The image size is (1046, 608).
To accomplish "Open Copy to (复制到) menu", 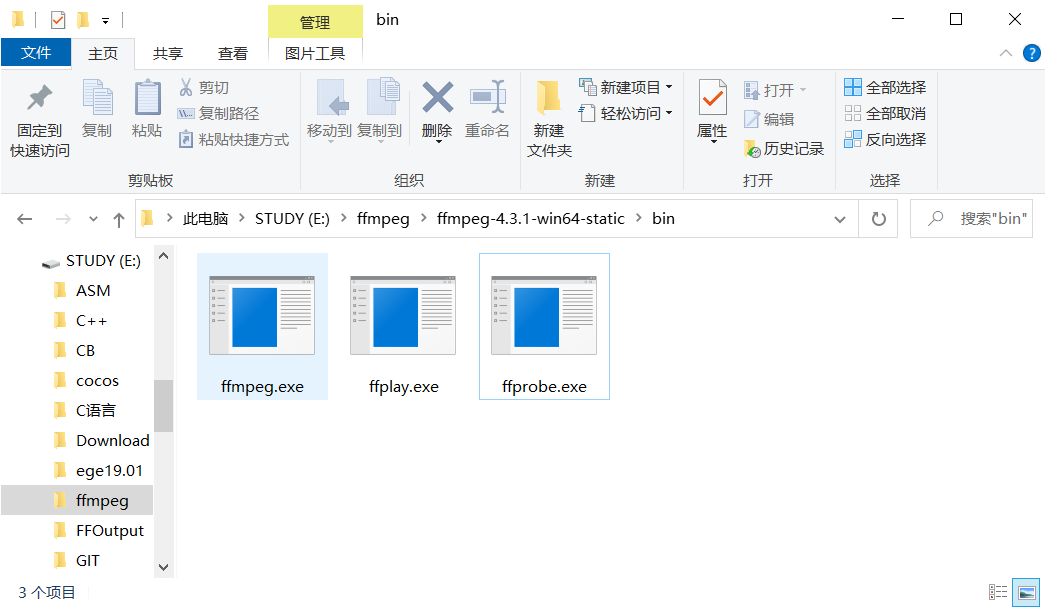I will [380, 111].
